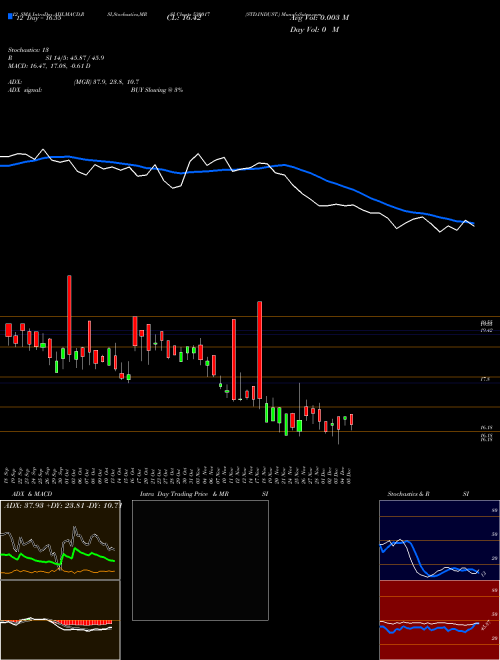
Task: Click the tallest red candlestick in early October
Action: pos(69,314)
